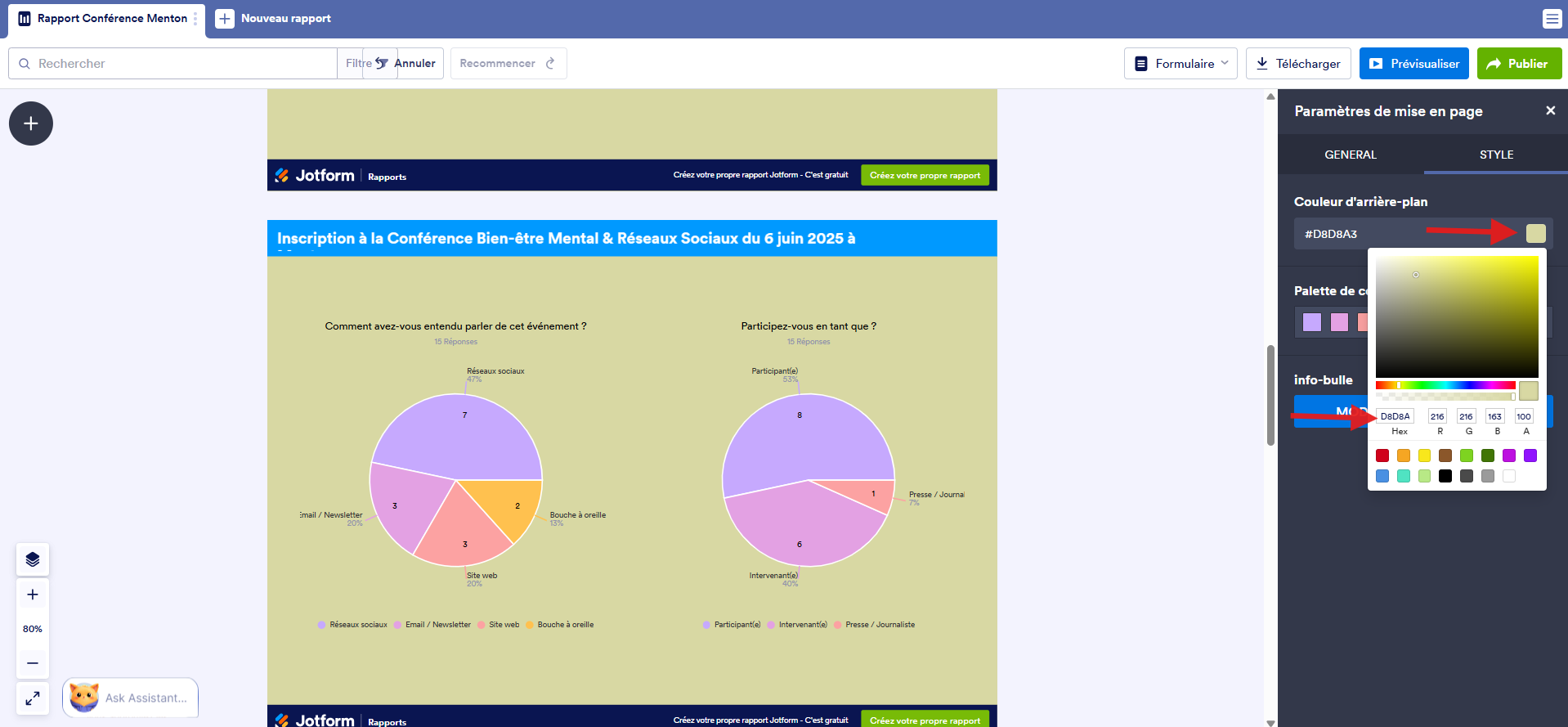Click the B value field showing 163
This screenshot has height=727, width=1568.
[x=1494, y=416]
